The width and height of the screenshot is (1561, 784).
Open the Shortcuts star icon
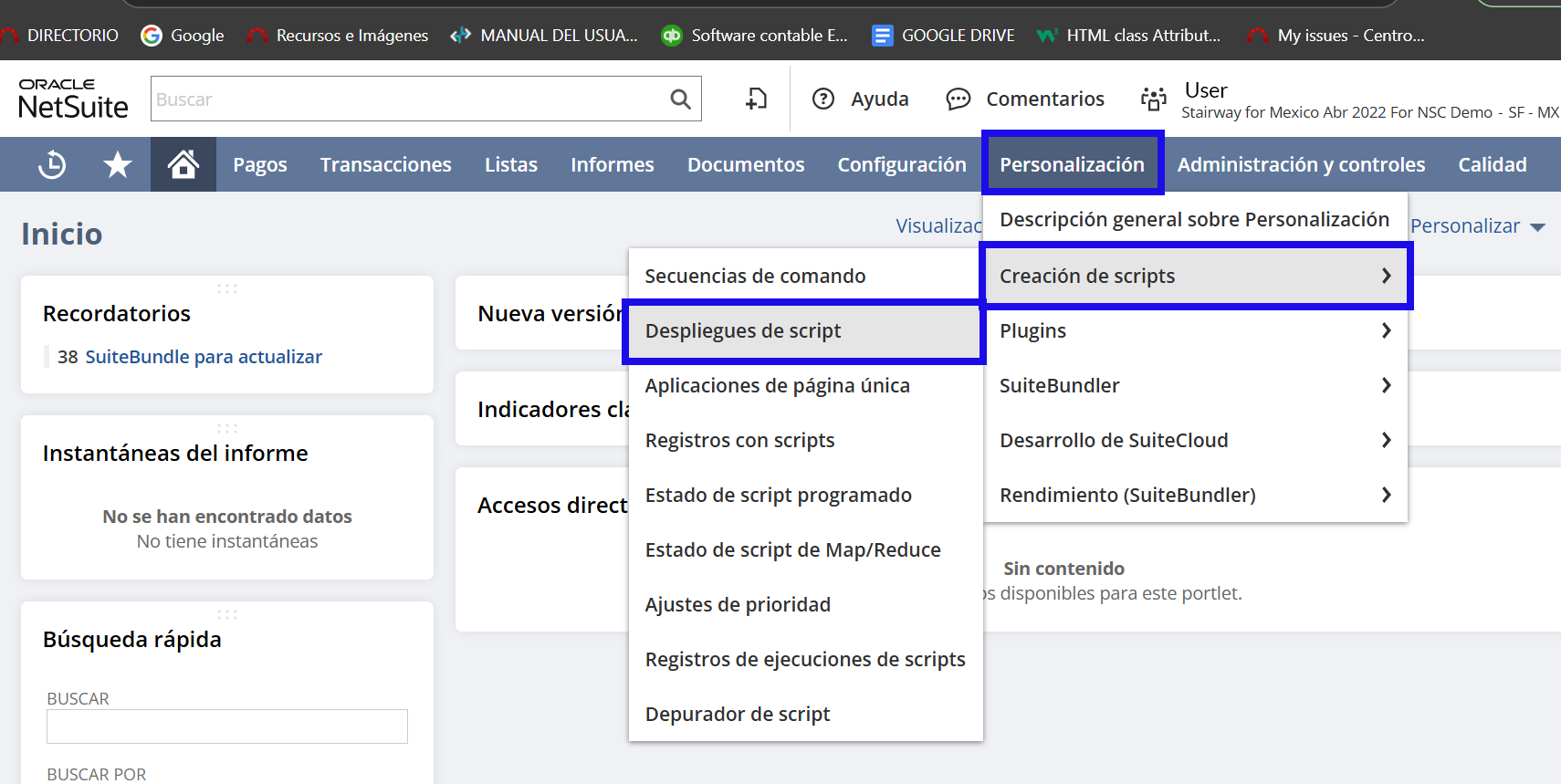click(x=118, y=165)
